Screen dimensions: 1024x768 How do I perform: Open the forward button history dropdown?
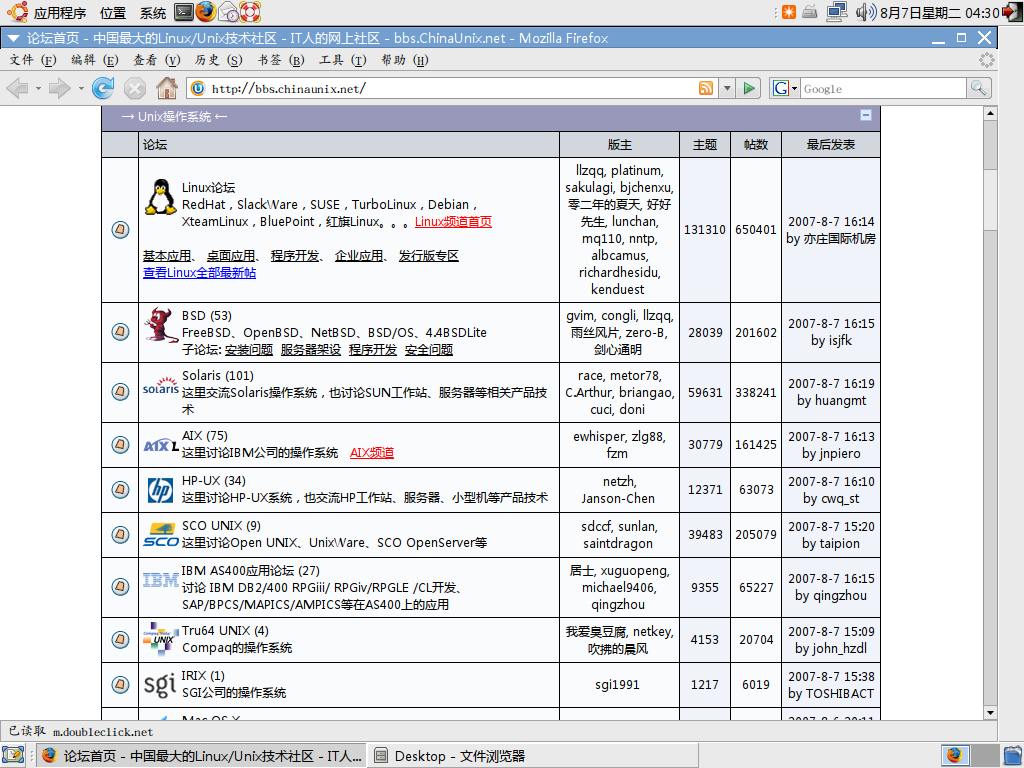point(81,88)
